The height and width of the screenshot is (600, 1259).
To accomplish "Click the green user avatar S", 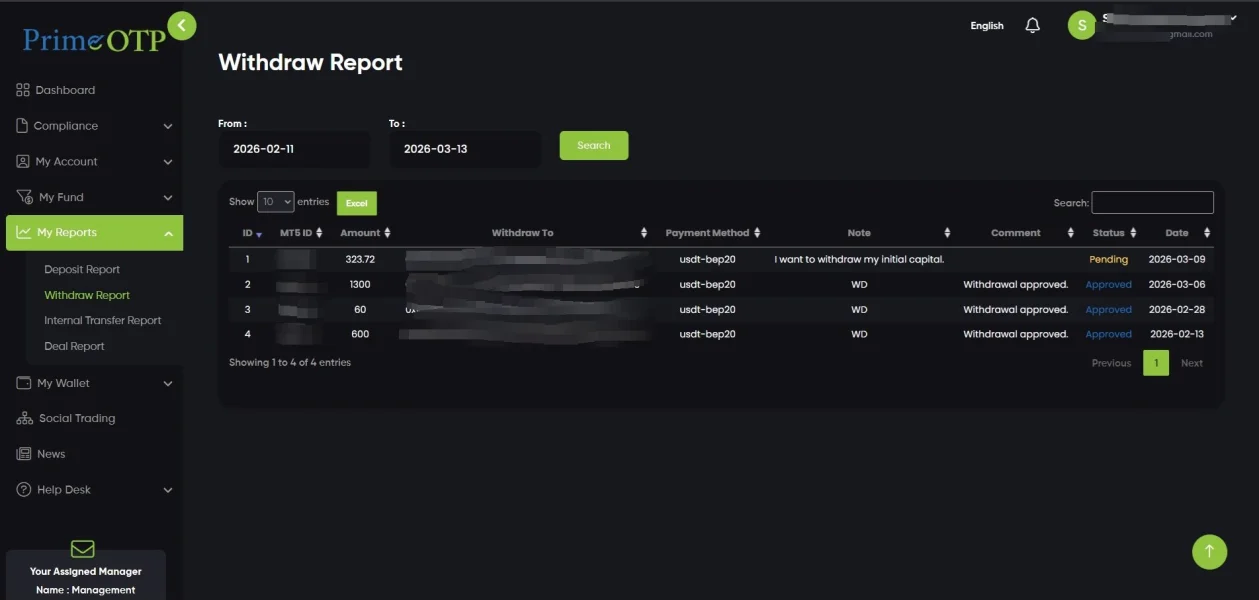I will (x=1082, y=25).
